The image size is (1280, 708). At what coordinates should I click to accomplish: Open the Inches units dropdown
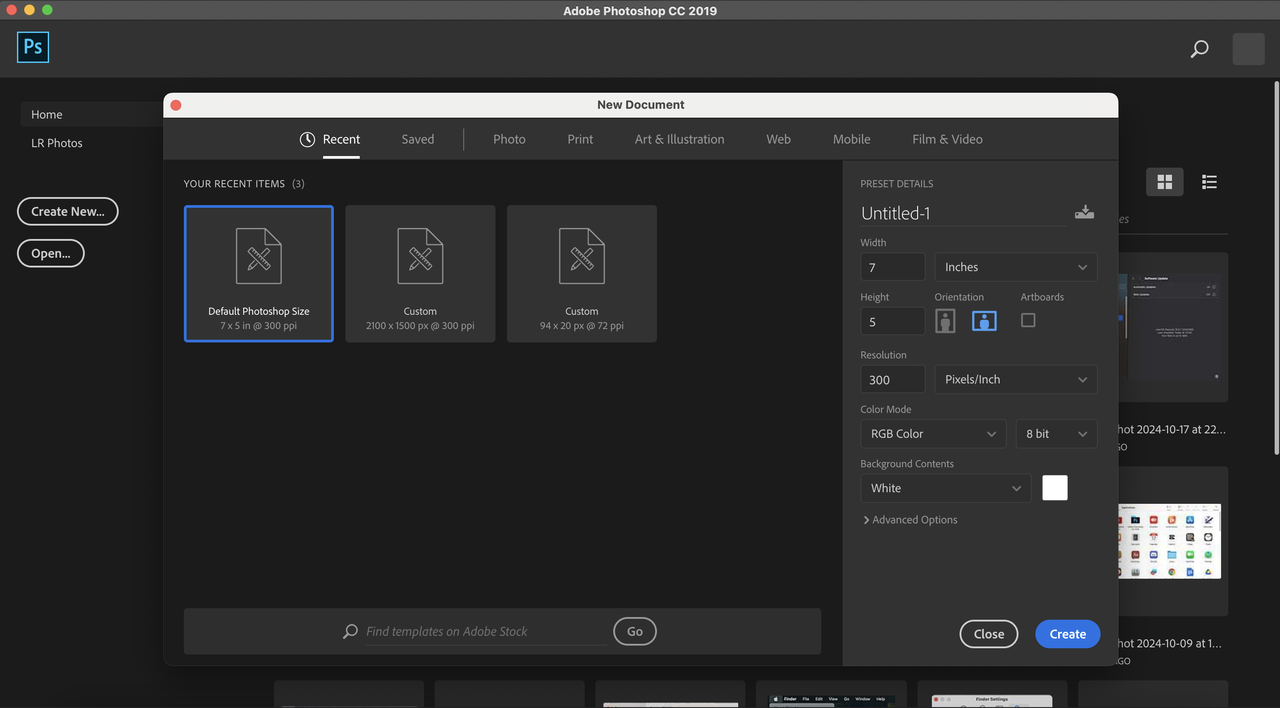click(x=1015, y=267)
